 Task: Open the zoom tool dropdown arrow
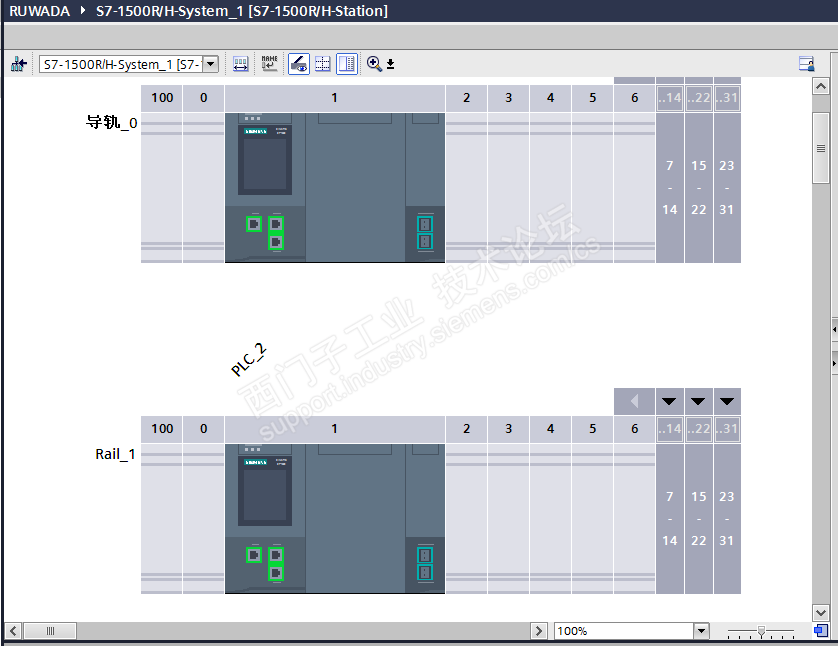pos(391,64)
